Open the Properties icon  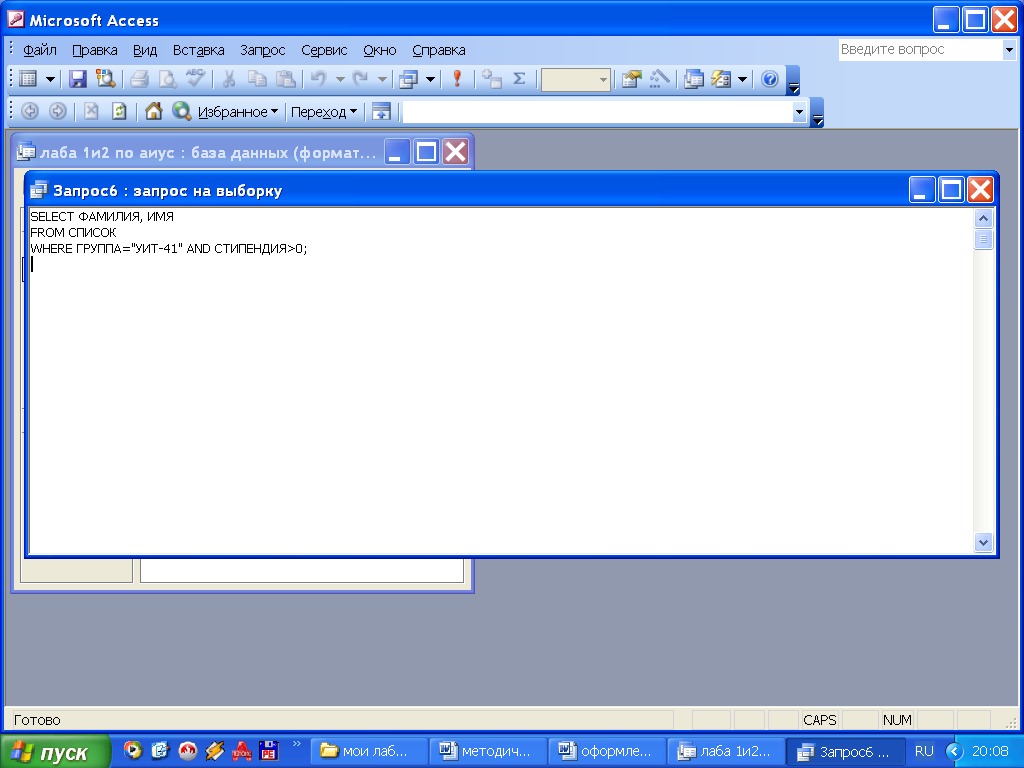pyautogui.click(x=632, y=80)
